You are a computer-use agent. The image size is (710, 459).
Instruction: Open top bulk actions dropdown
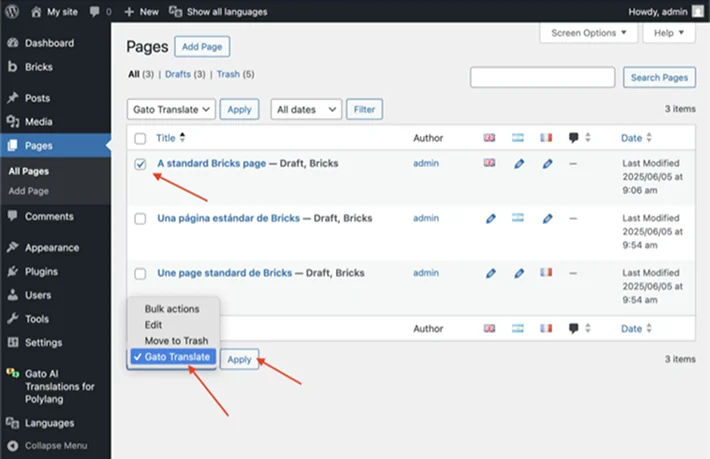[x=171, y=110]
